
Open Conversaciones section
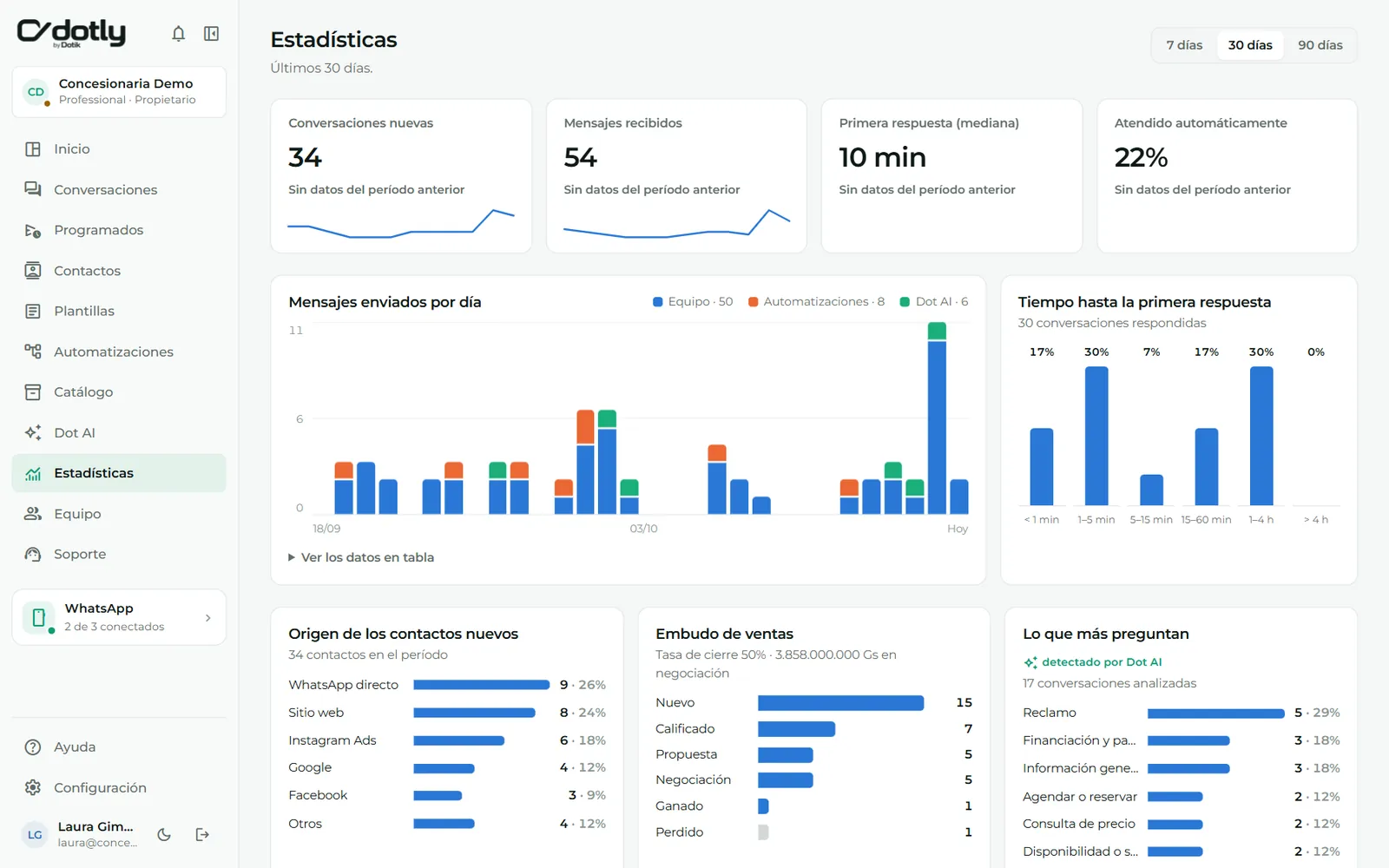click(x=119, y=189)
